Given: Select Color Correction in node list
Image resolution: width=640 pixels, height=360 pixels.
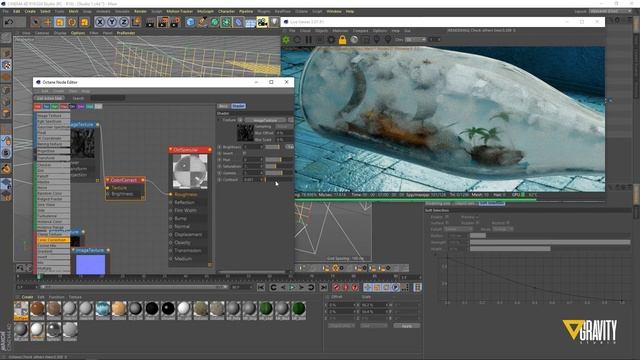Looking at the screenshot, I should pyautogui.click(x=53, y=240).
